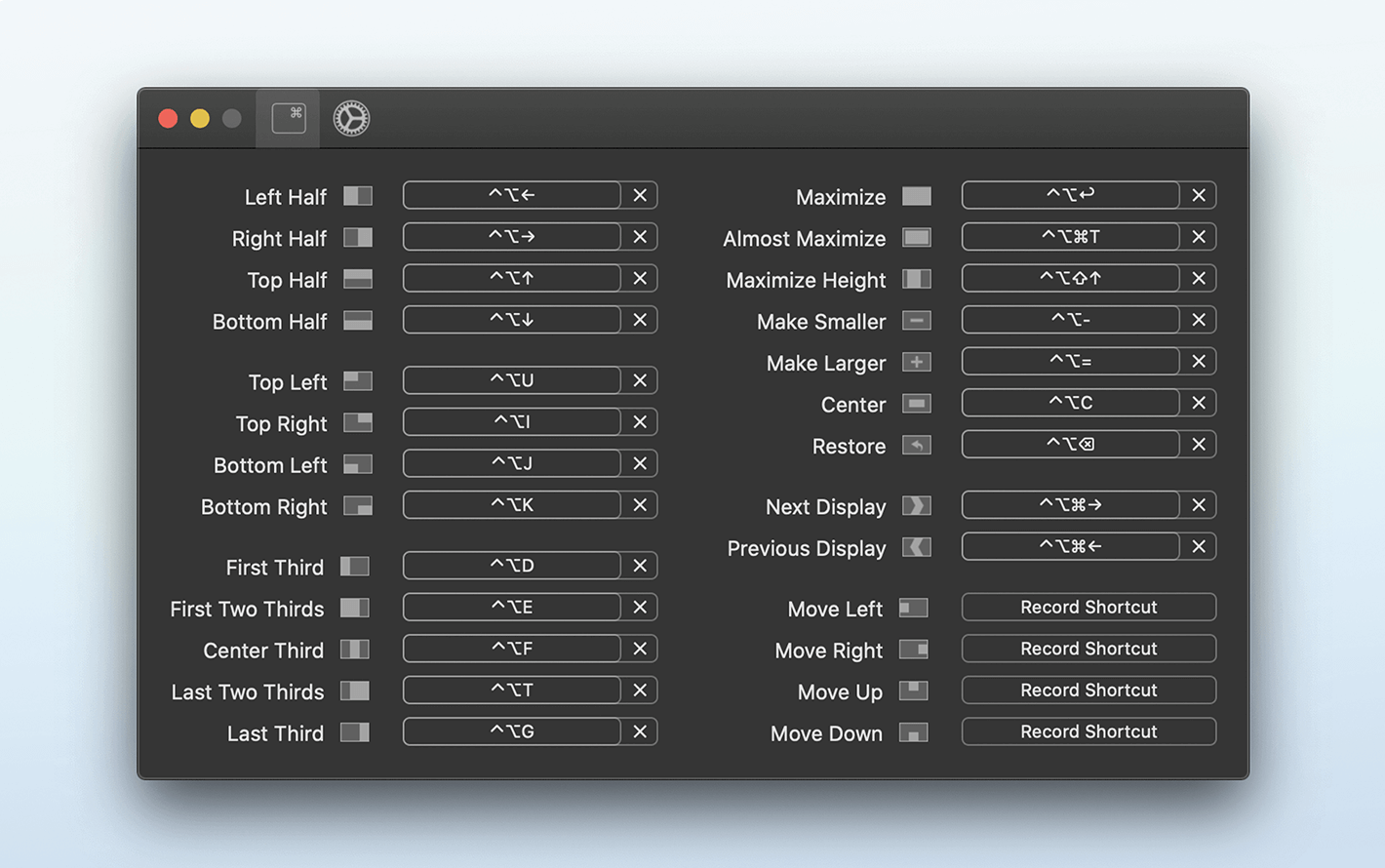Click the Top Right quadrant icon
The width and height of the screenshot is (1385, 868).
coord(358,423)
